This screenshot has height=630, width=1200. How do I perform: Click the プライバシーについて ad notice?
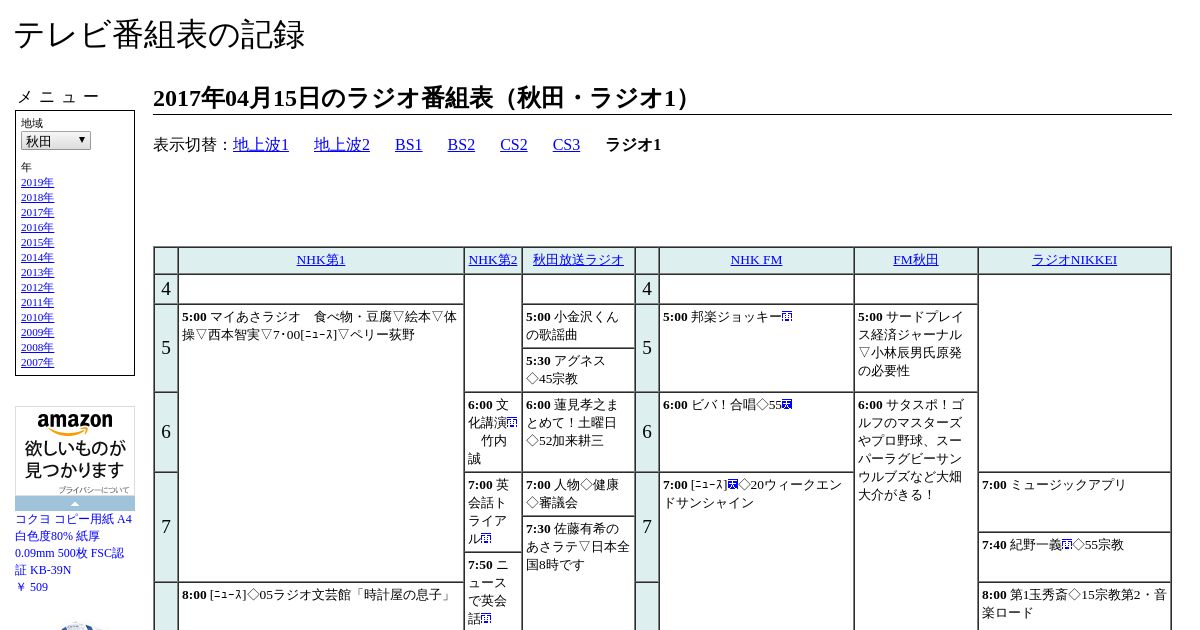click(93, 490)
